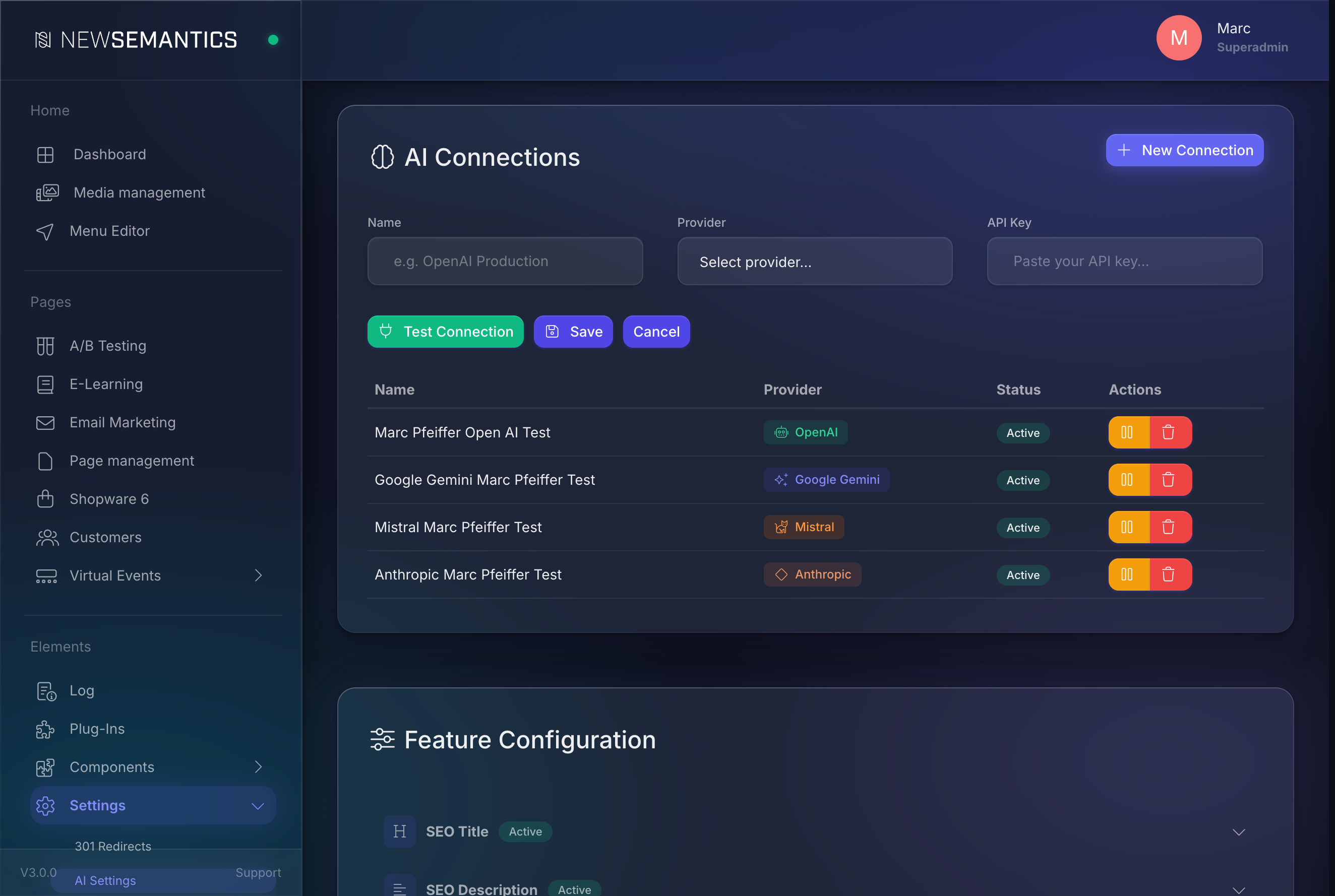
Task: Expand the Virtual Events submenu chevron
Action: click(x=259, y=575)
